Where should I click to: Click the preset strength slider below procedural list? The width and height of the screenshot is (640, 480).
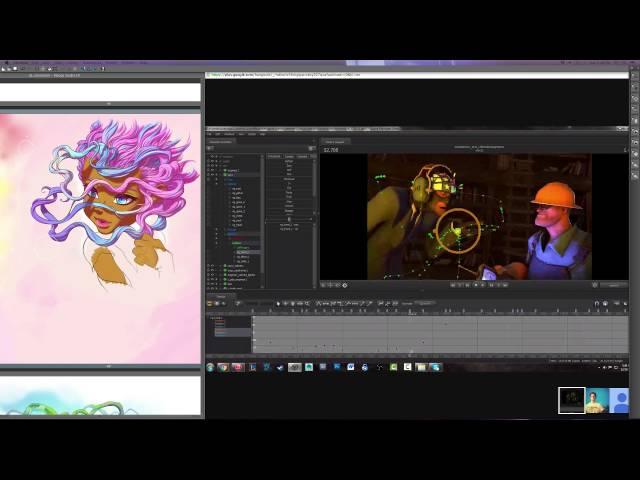289,220
